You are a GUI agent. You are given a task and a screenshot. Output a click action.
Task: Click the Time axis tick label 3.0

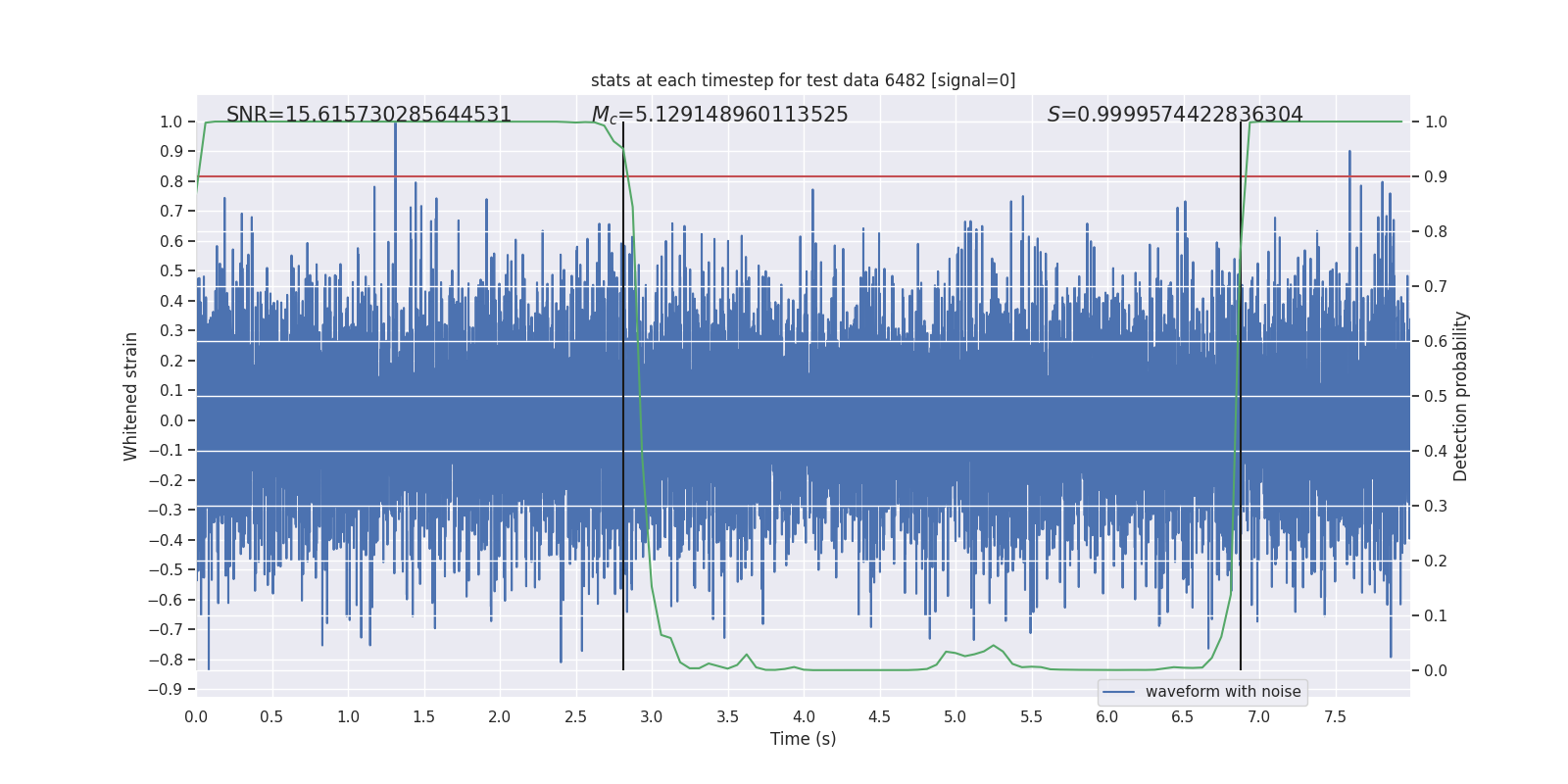652,716
